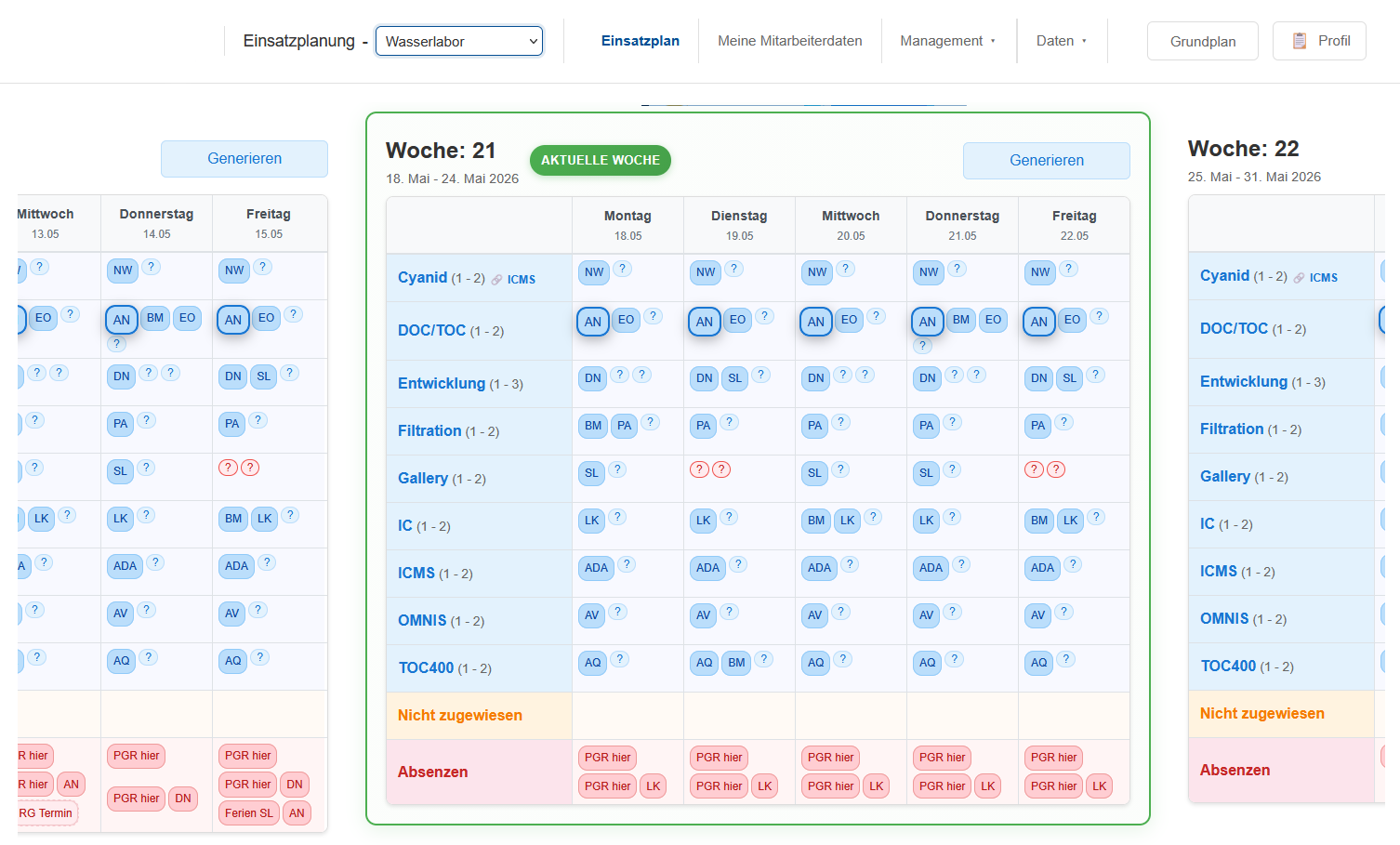This screenshot has height=845, width=1400.
Task: Open the Entwicklung row label in Woche 21
Action: (x=442, y=383)
